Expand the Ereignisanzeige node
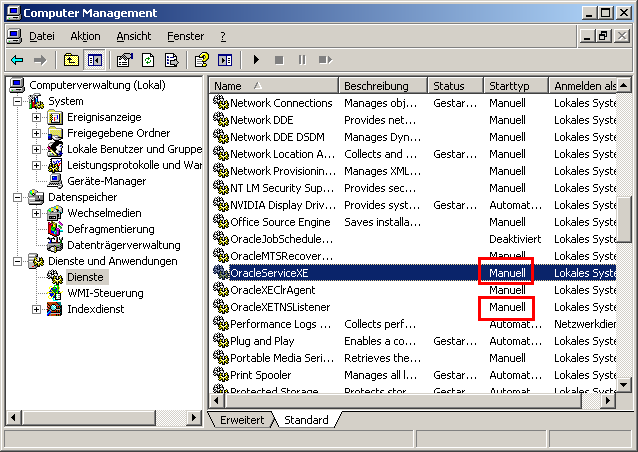The width and height of the screenshot is (638, 452). tap(37, 118)
